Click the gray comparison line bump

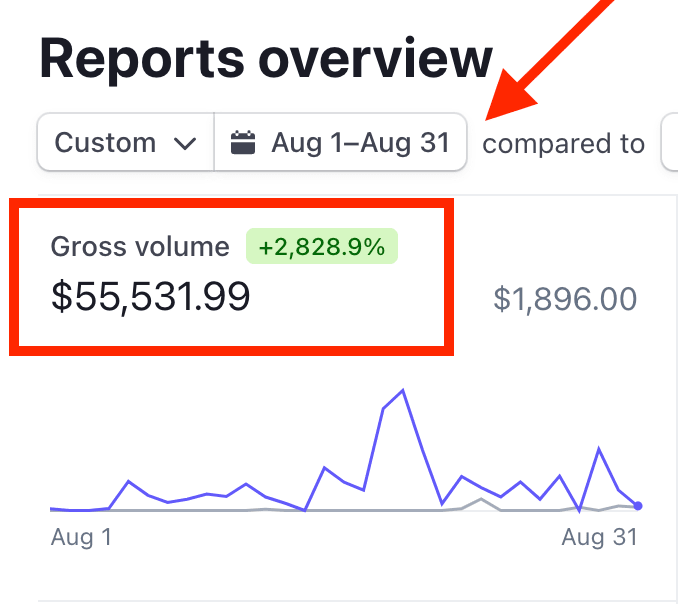pyautogui.click(x=482, y=499)
